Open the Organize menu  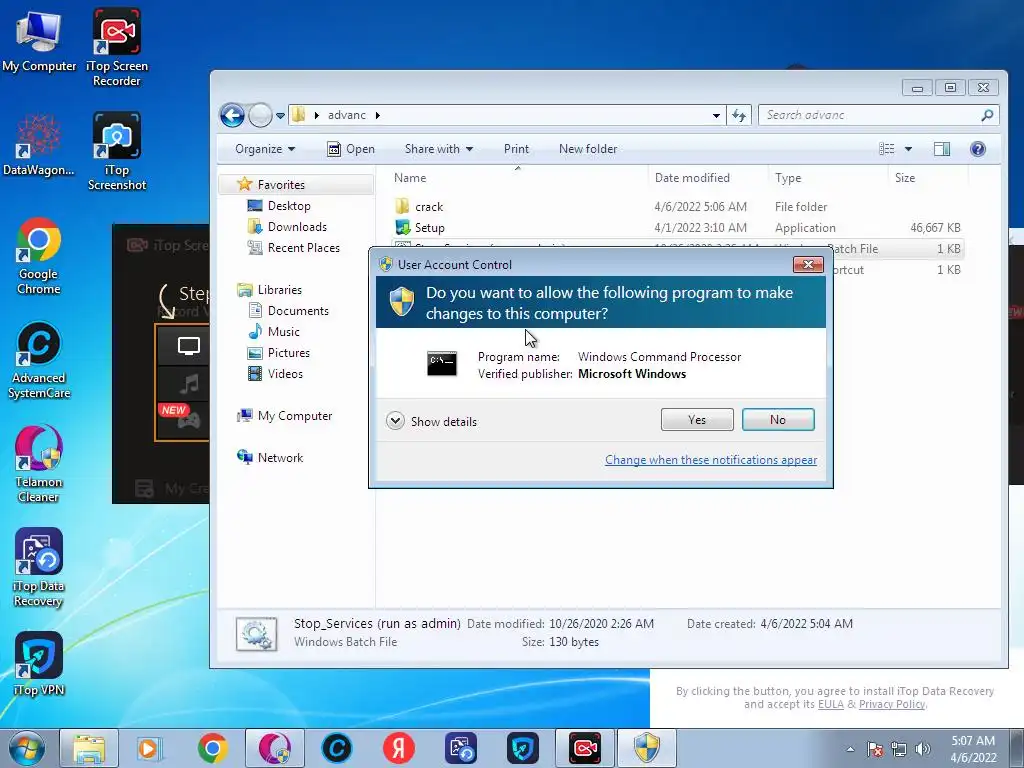point(264,149)
